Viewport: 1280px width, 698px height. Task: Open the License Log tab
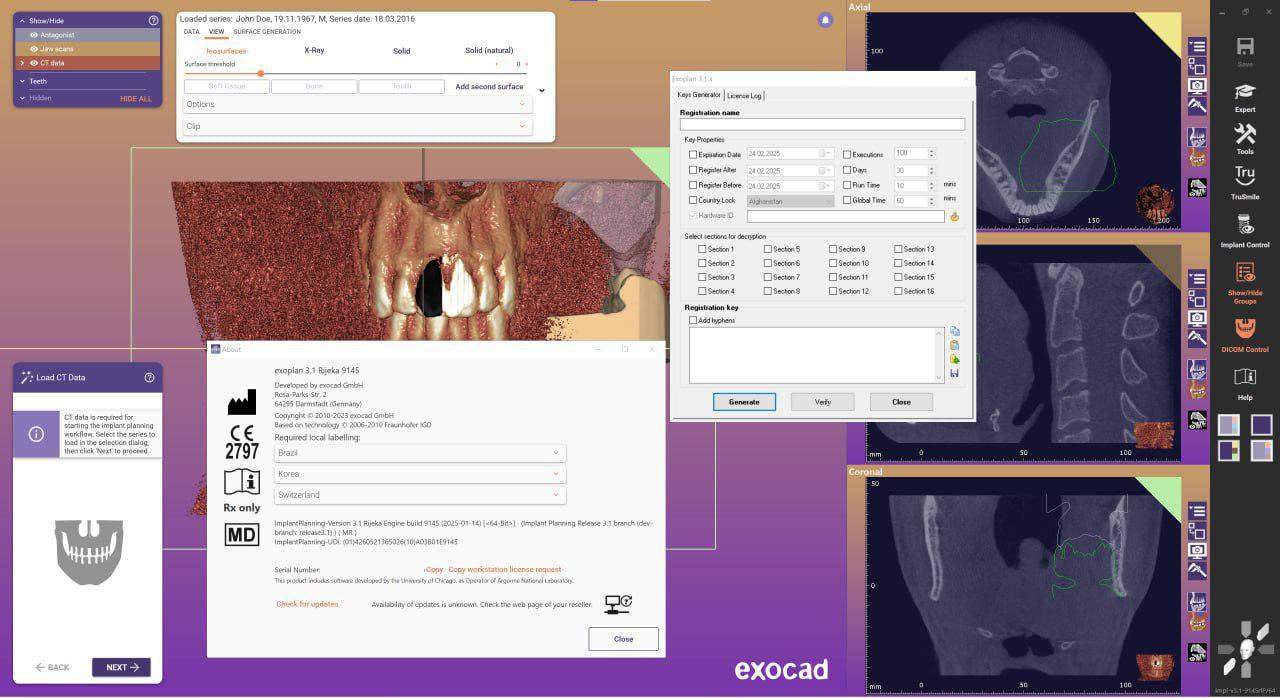(744, 95)
